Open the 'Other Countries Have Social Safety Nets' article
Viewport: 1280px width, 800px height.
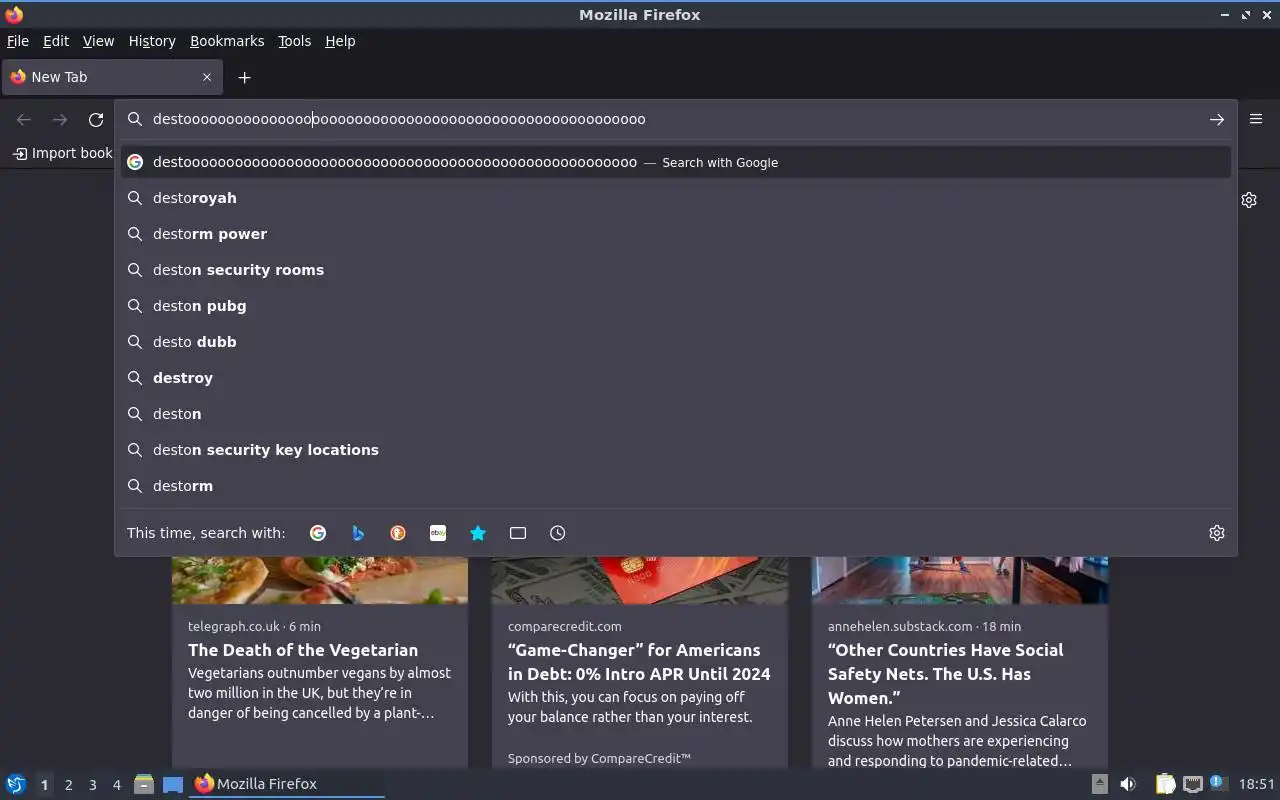click(x=946, y=674)
